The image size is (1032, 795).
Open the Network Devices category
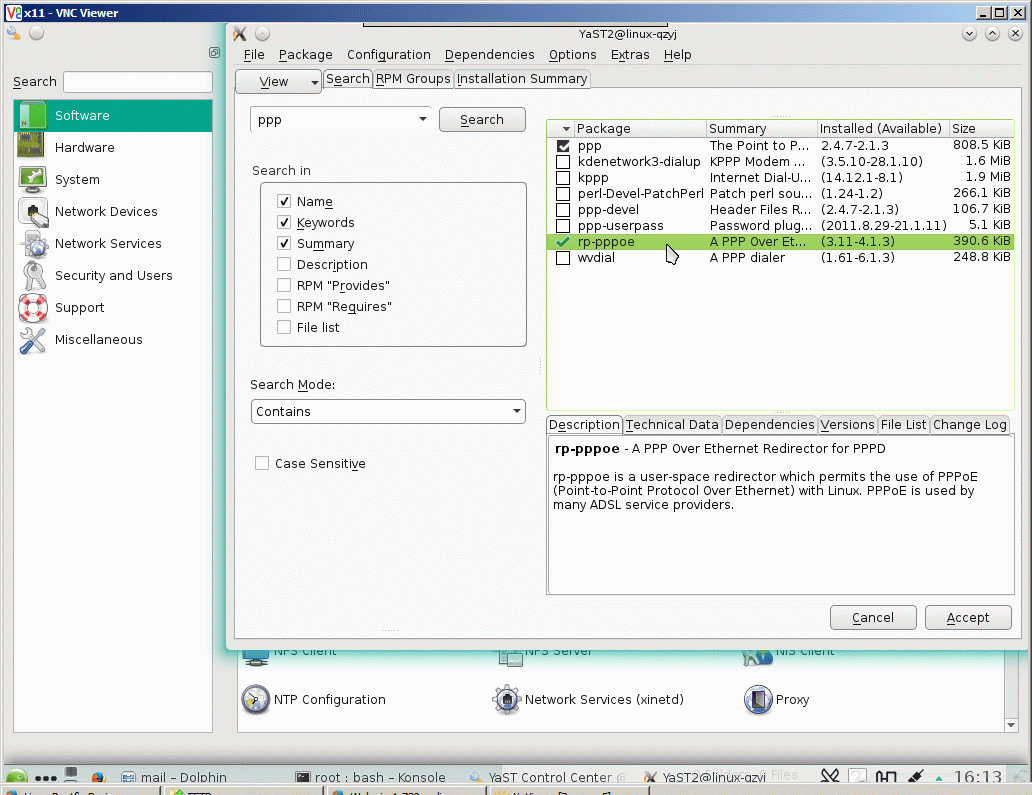[x=106, y=211]
